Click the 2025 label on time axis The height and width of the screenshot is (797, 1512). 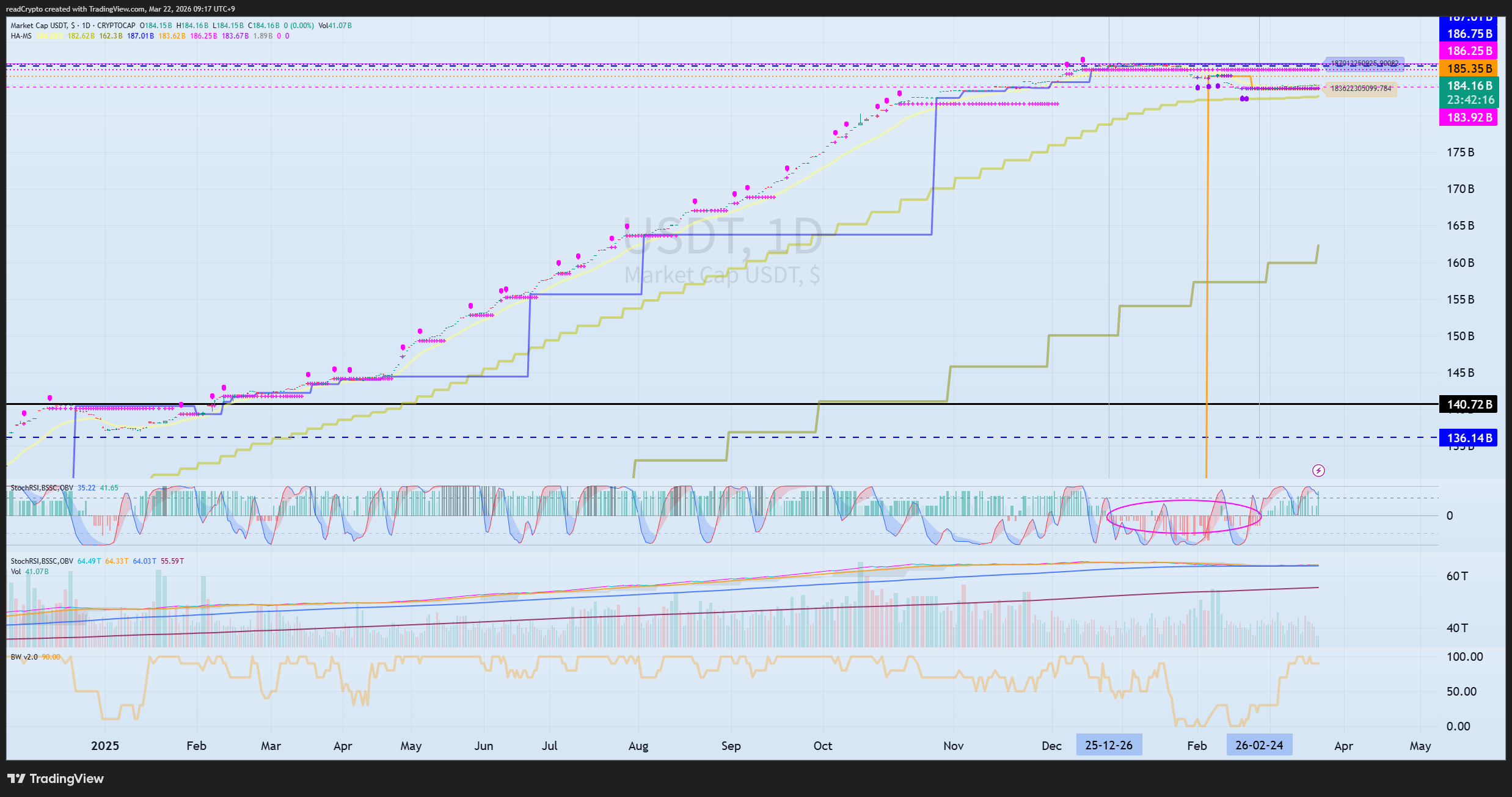point(105,746)
